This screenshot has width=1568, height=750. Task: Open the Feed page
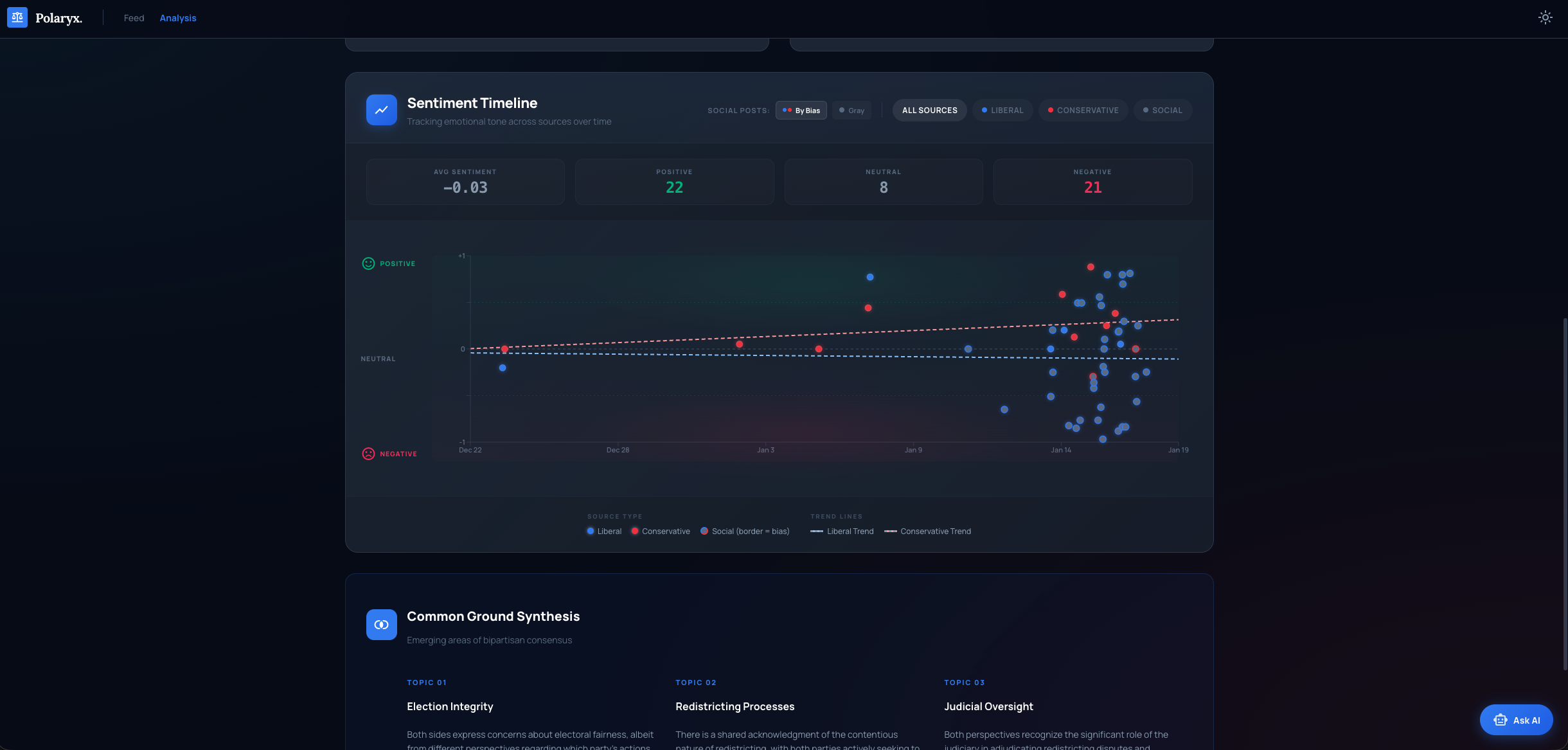[x=134, y=18]
